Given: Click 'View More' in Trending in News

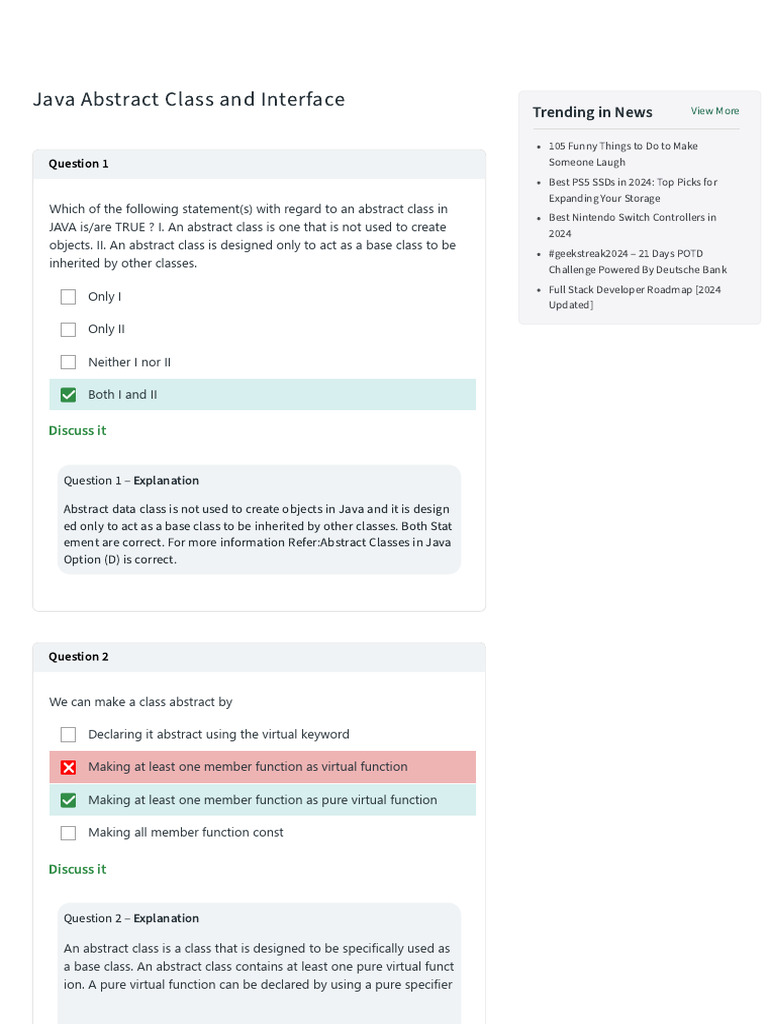Looking at the screenshot, I should point(715,111).
